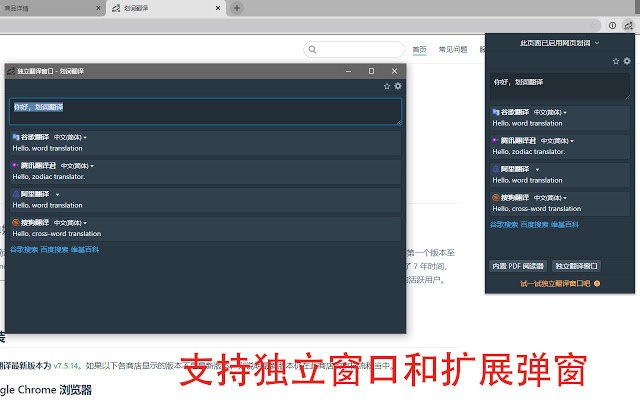The height and width of the screenshot is (400, 640).
Task: Close the 划词翻译 browser tab
Action: click(218, 8)
